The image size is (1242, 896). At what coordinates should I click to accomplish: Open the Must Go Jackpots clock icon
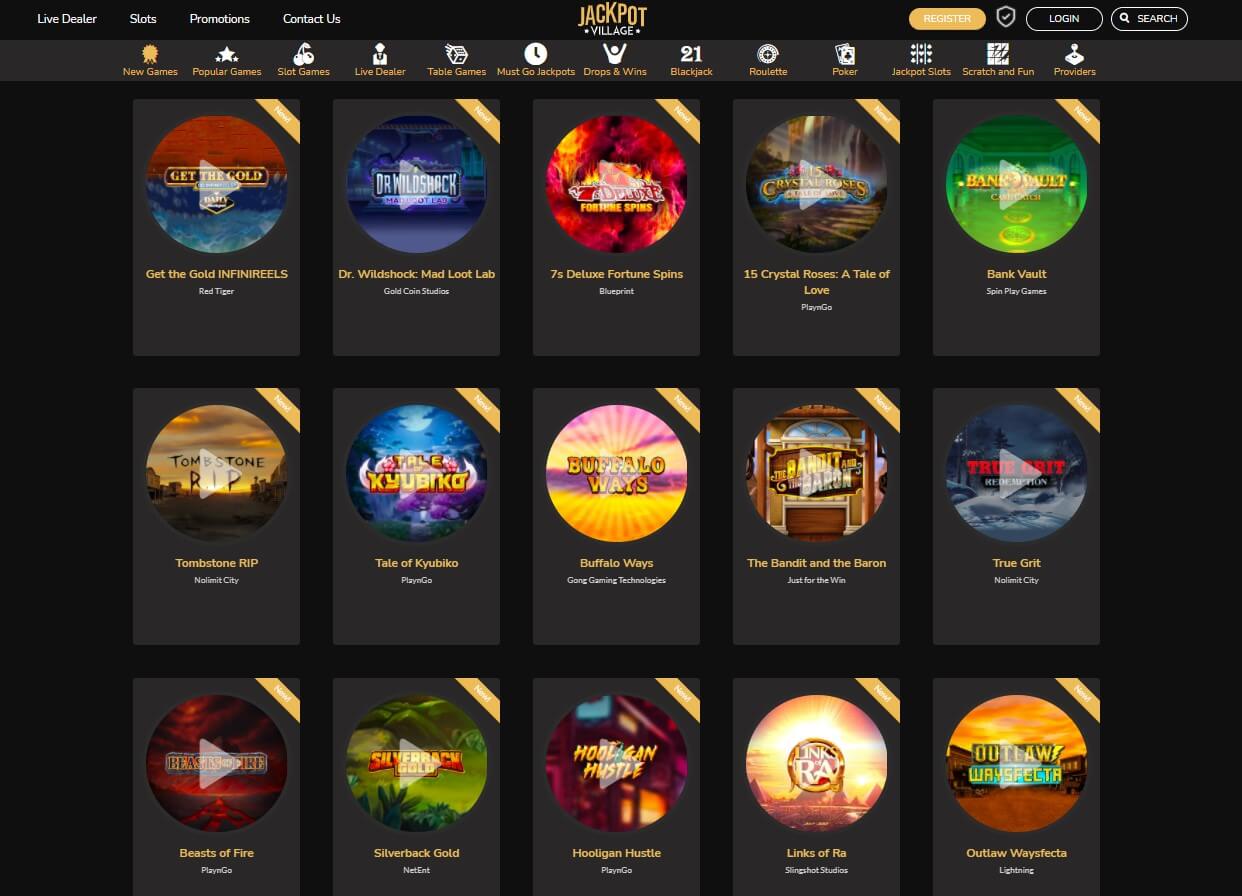pos(536,54)
